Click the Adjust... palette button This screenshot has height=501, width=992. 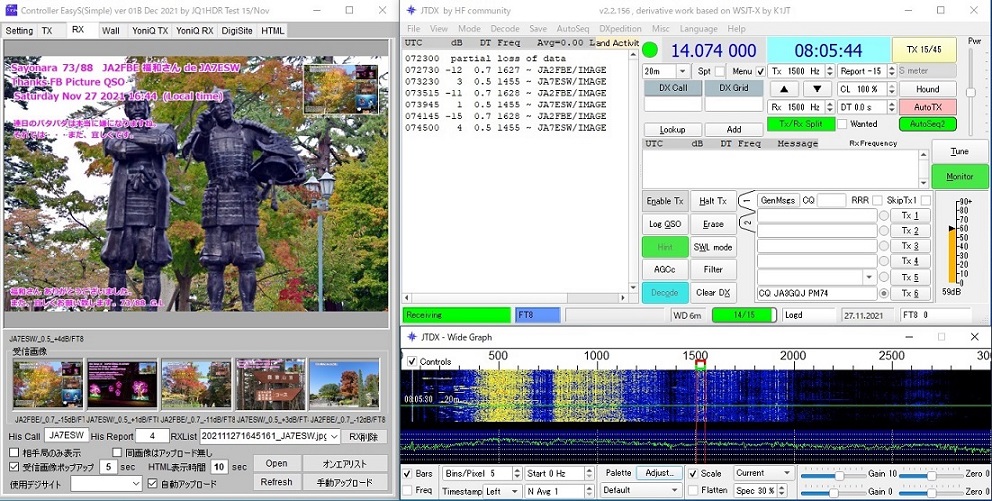[x=659, y=473]
